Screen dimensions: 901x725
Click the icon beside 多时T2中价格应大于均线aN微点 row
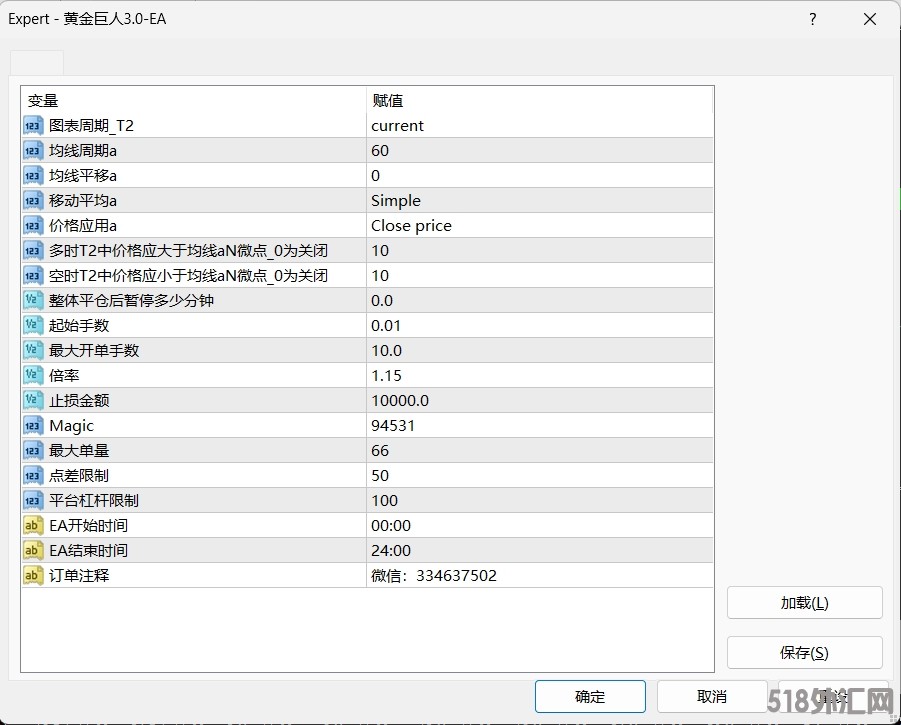pos(33,250)
